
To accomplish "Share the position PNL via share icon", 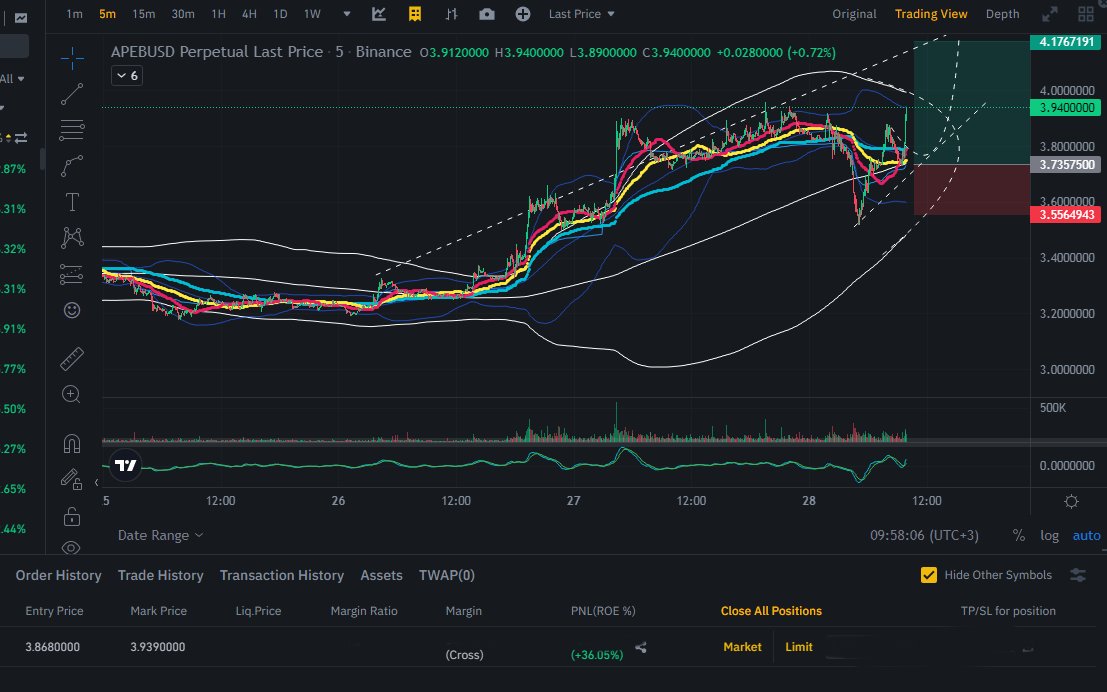I will [x=640, y=647].
